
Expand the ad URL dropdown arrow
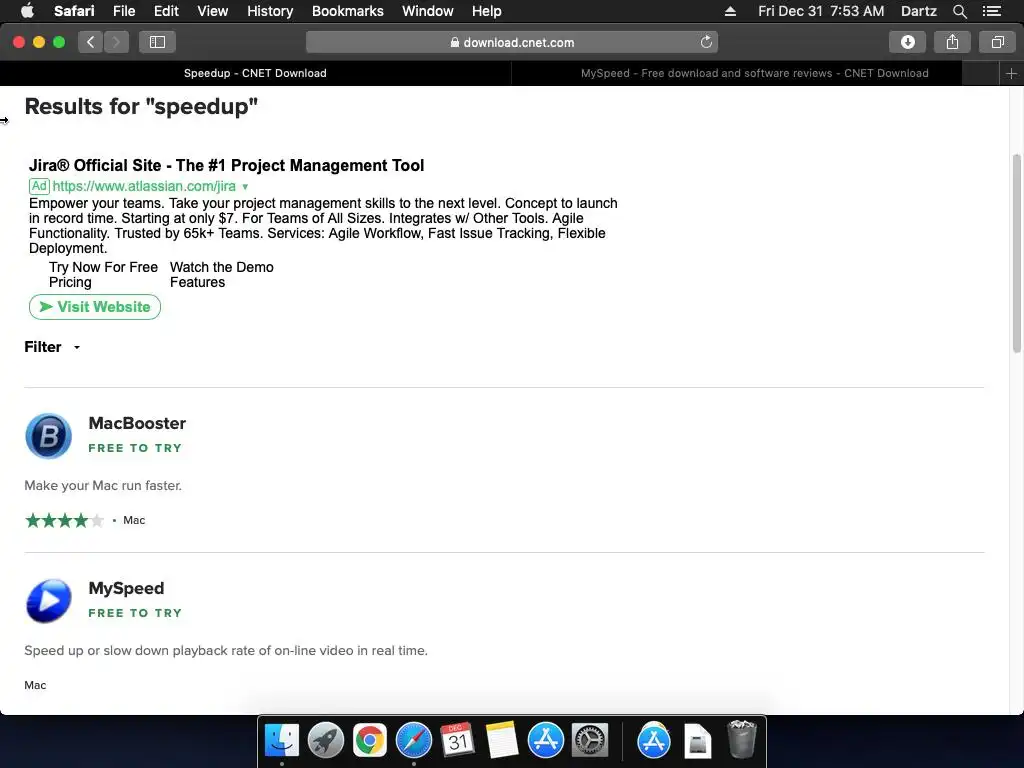coord(245,187)
